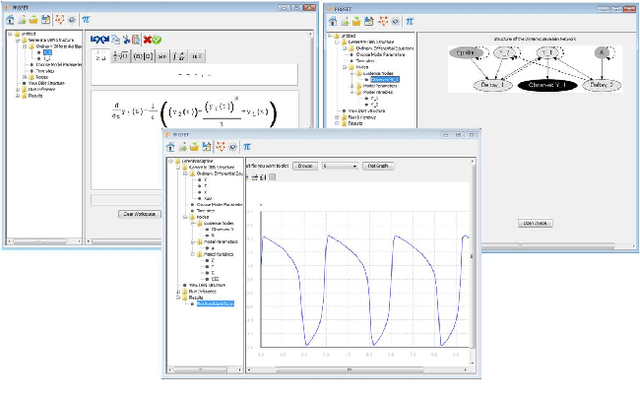Viewport: 640px width, 410px height.
Task: Open the sin trigonometric functions tab
Action: pyautogui.click(x=162, y=56)
